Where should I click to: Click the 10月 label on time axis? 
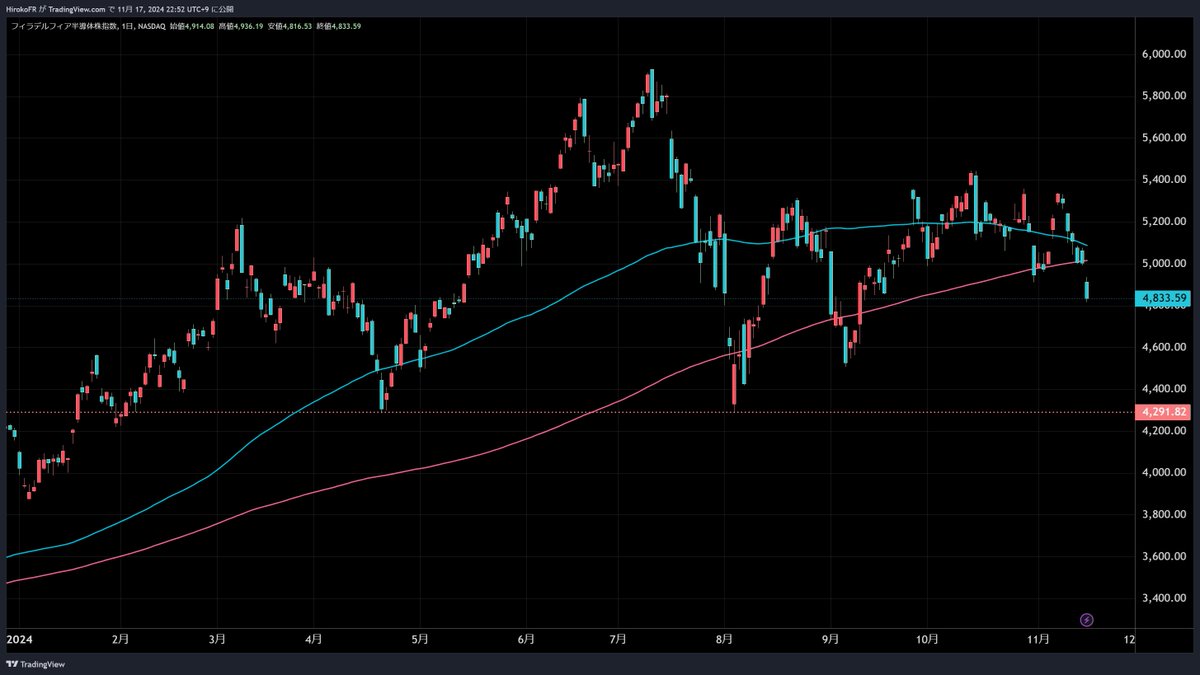[x=927, y=638]
